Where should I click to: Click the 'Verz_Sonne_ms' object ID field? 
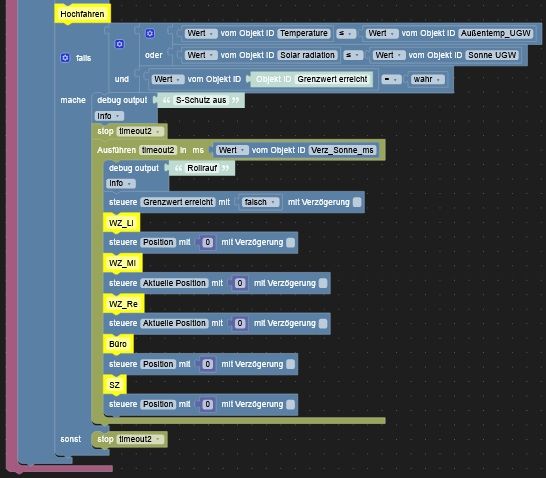pos(343,150)
